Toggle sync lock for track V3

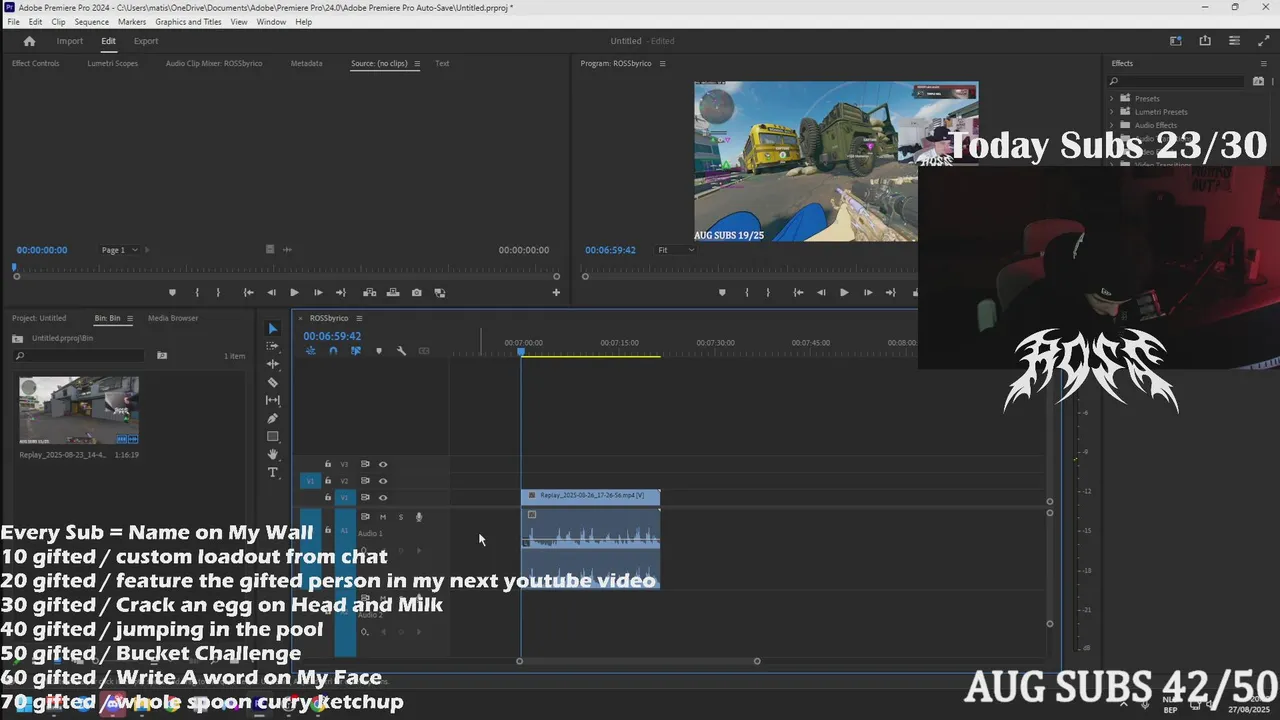[x=365, y=464]
